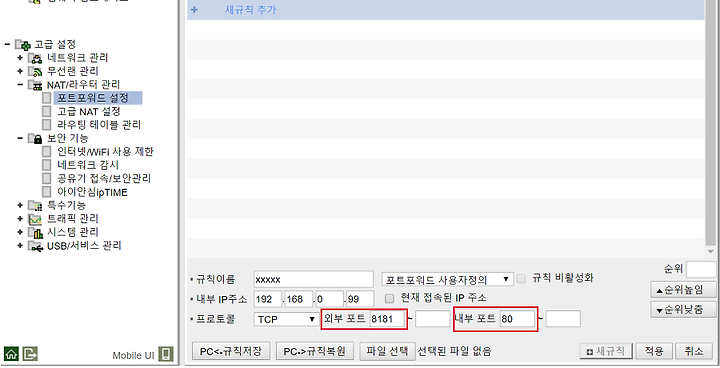Image resolution: width=720 pixels, height=368 pixels.
Task: Click 순위높임 button
Action: [x=683, y=290]
